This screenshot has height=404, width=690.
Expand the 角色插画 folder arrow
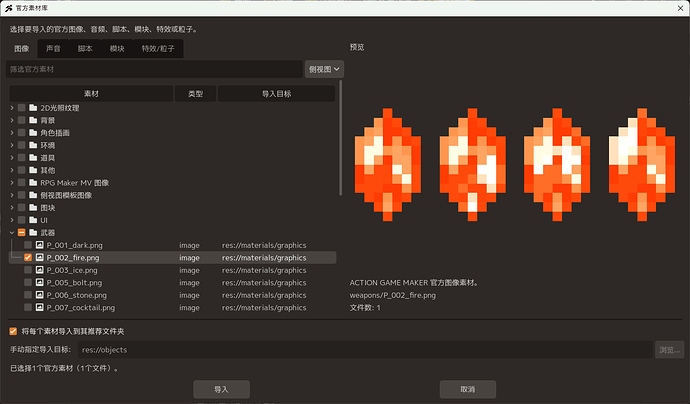coord(12,132)
